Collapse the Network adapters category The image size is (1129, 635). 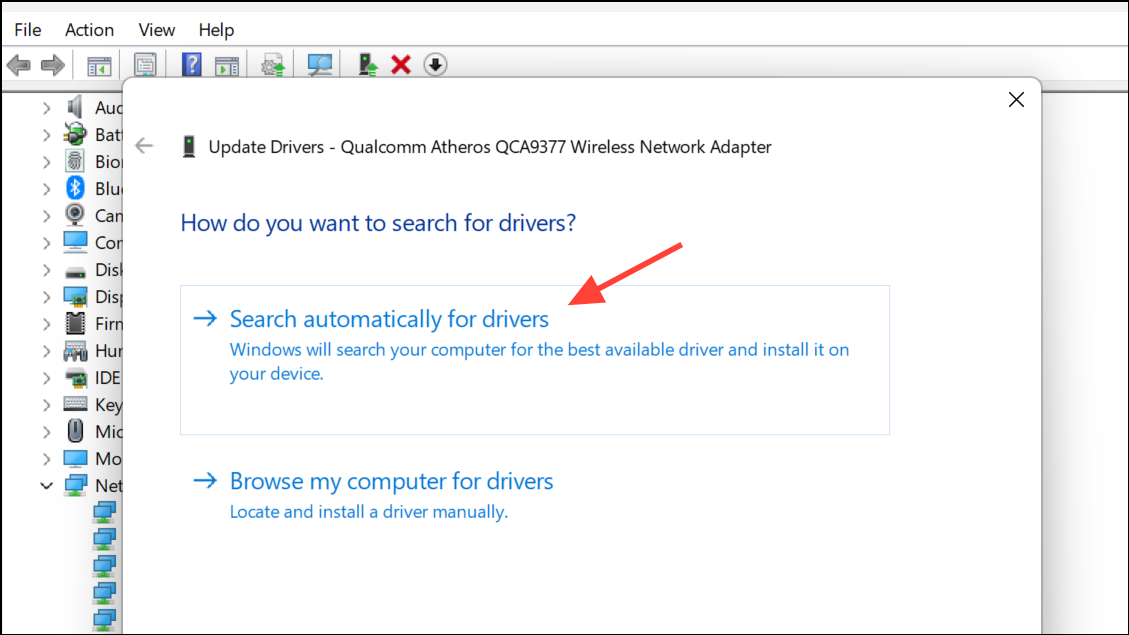point(46,486)
